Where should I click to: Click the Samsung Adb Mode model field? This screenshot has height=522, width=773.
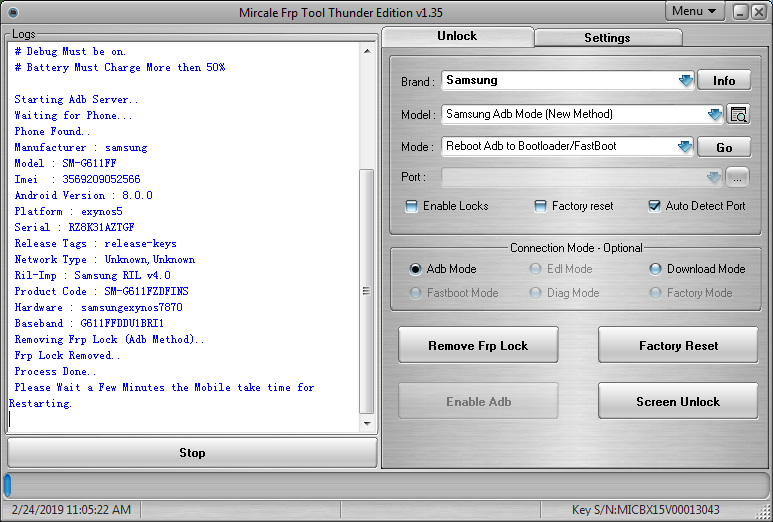pos(582,114)
